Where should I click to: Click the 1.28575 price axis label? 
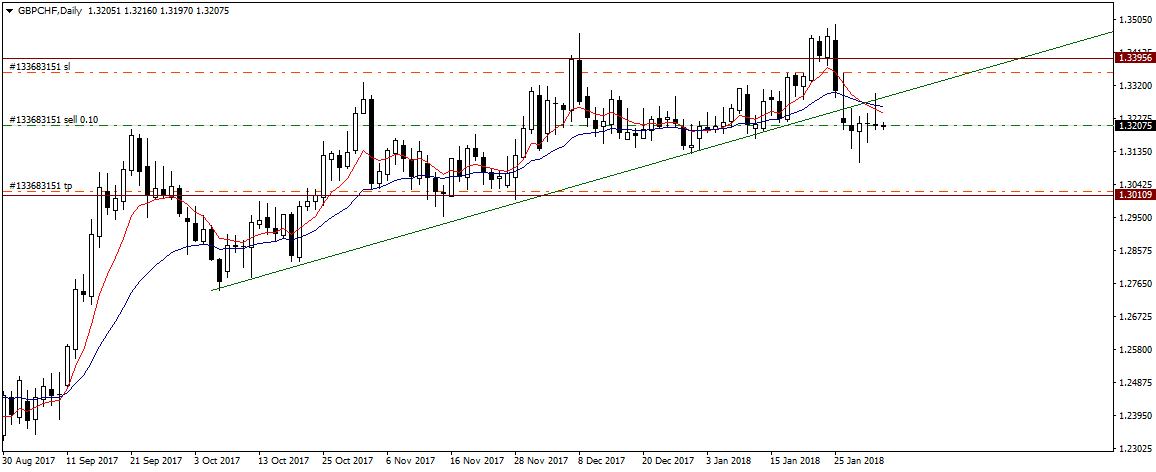(x=1136, y=251)
